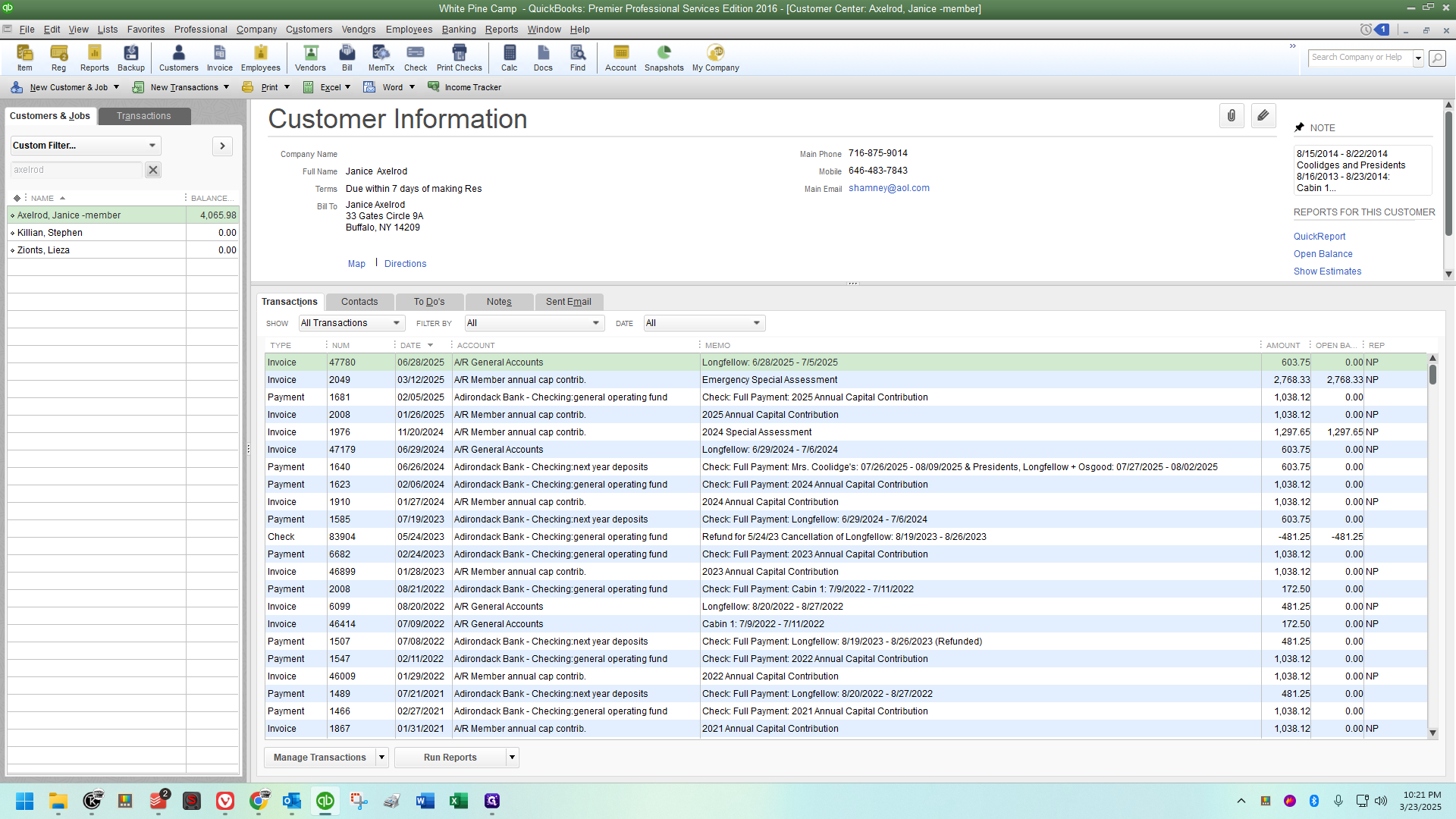Open the Manage Transactions dropdown arrow
The height and width of the screenshot is (819, 1456).
click(x=382, y=757)
